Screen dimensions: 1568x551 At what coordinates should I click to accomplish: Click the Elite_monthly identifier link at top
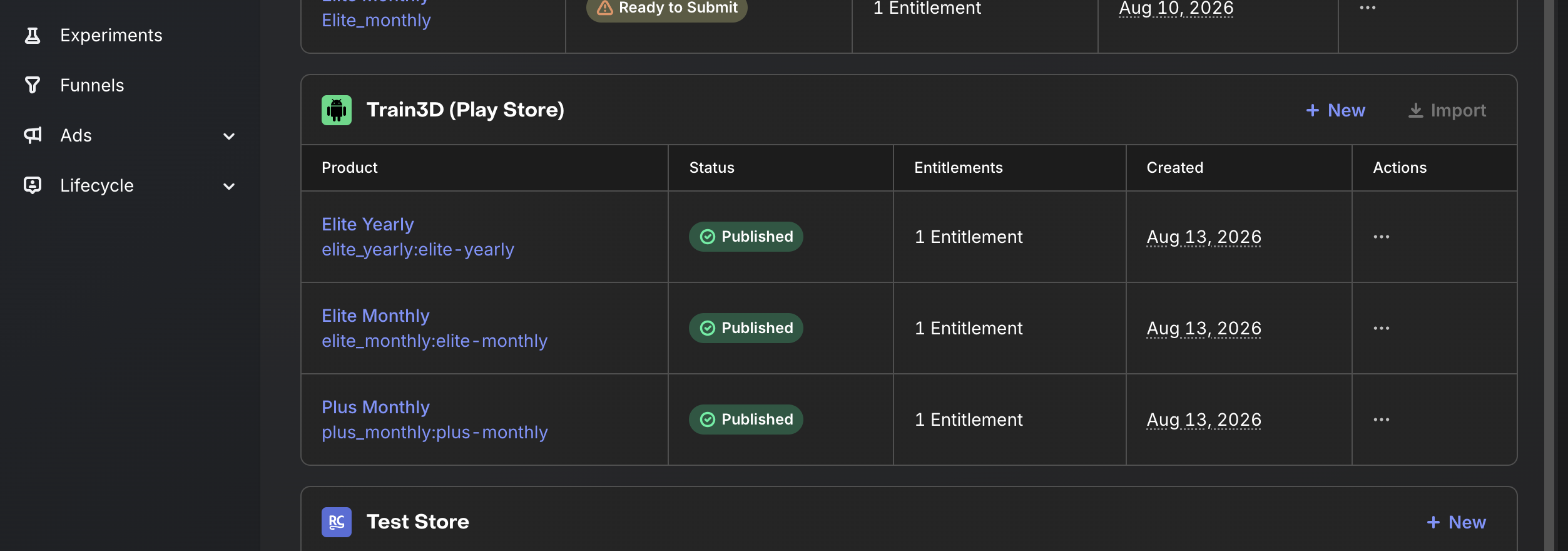[x=376, y=20]
